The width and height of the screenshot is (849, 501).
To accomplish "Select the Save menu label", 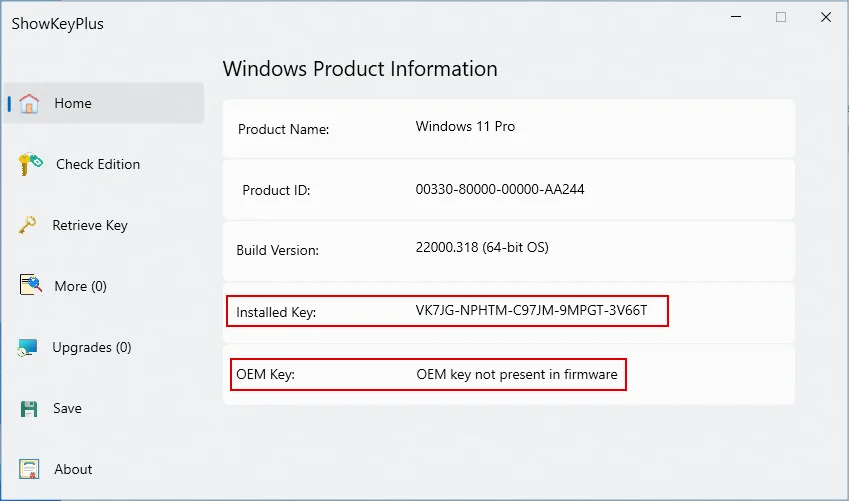I will click(x=68, y=409).
